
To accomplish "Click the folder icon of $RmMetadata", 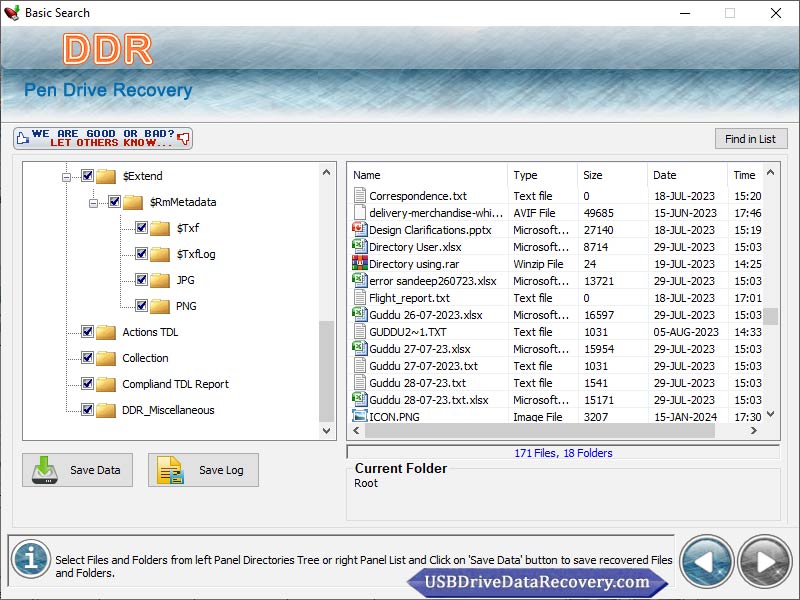I will coord(133,203).
